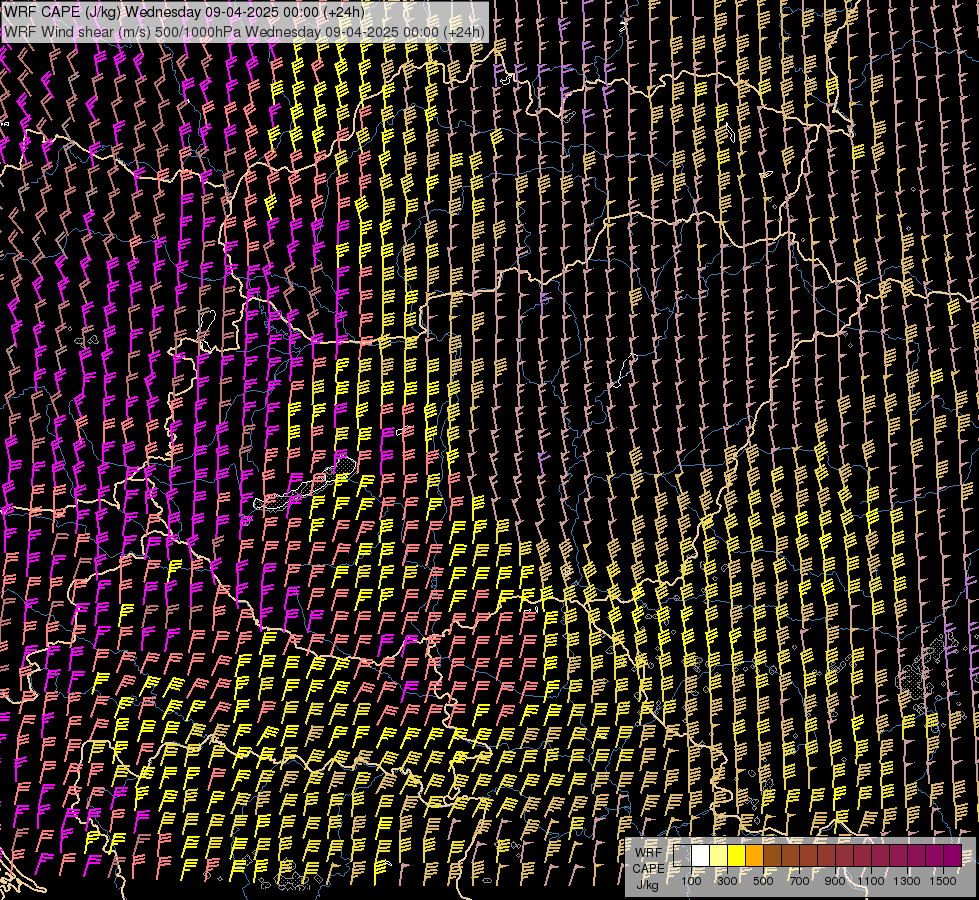
Task: Select the empty gray first legend swatch
Action: (x=682, y=856)
